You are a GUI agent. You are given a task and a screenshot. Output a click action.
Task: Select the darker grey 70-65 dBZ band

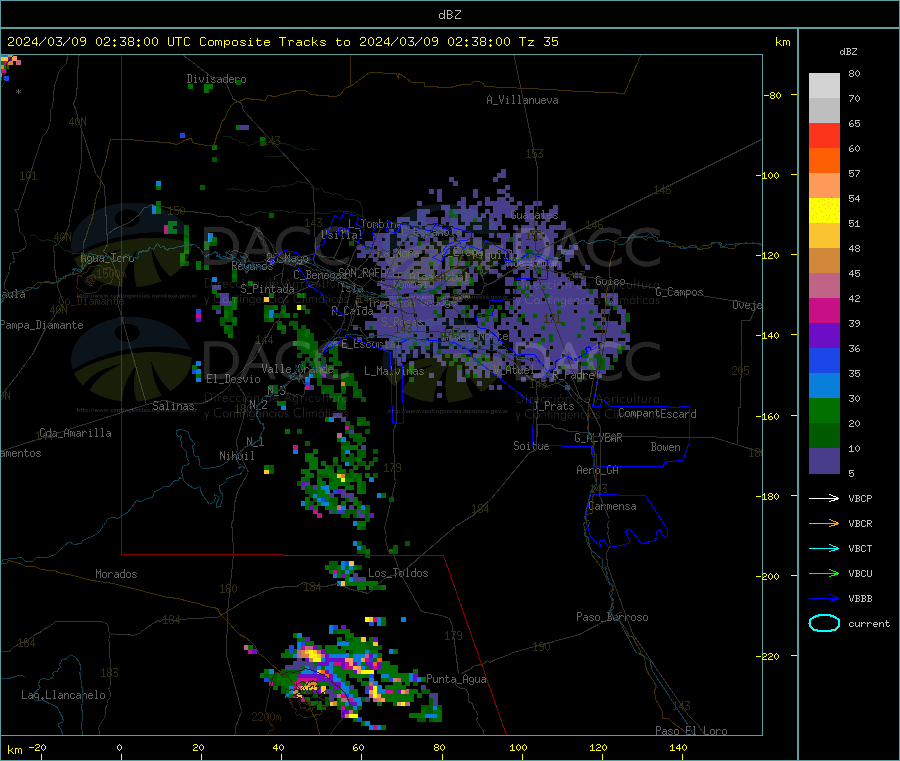824,111
